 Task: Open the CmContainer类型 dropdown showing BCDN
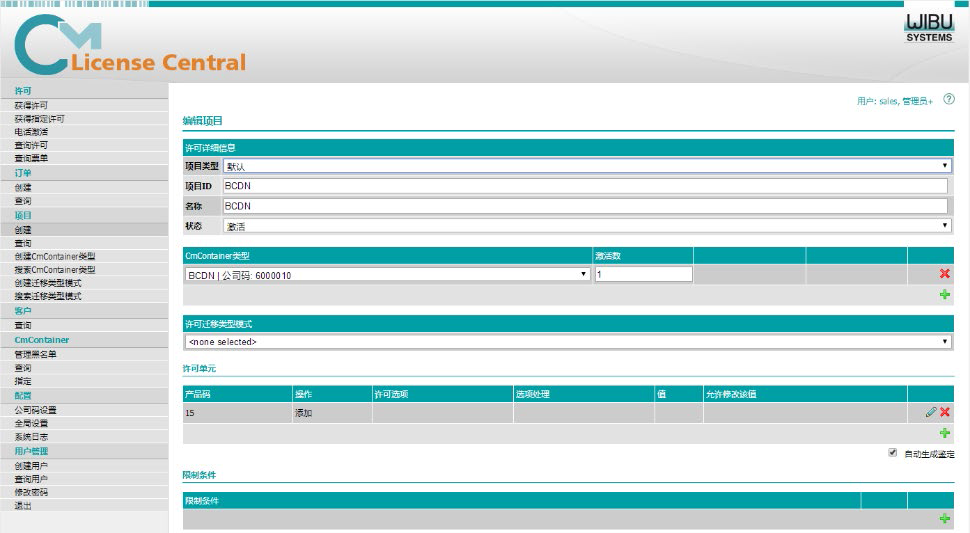click(387, 275)
